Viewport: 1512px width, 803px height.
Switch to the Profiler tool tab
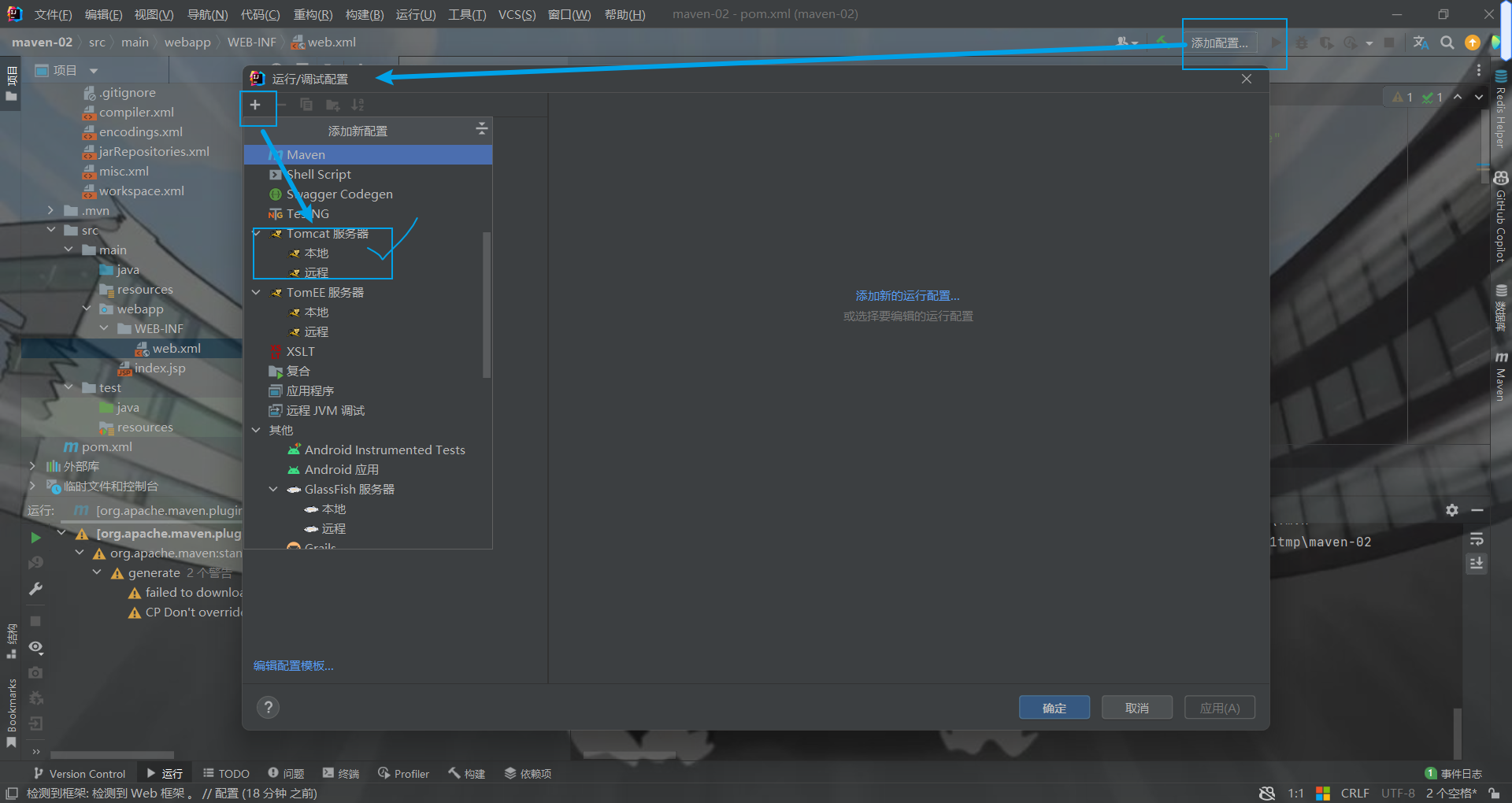click(x=403, y=774)
